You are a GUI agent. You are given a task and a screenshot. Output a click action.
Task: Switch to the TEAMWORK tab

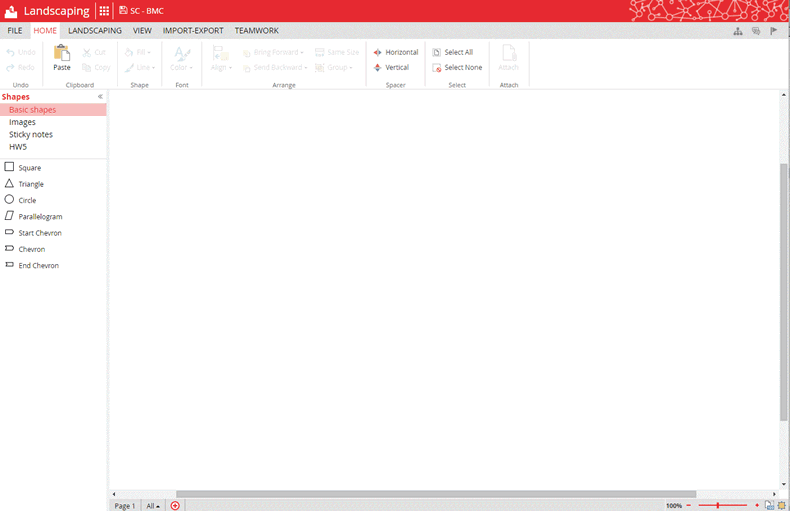click(257, 31)
